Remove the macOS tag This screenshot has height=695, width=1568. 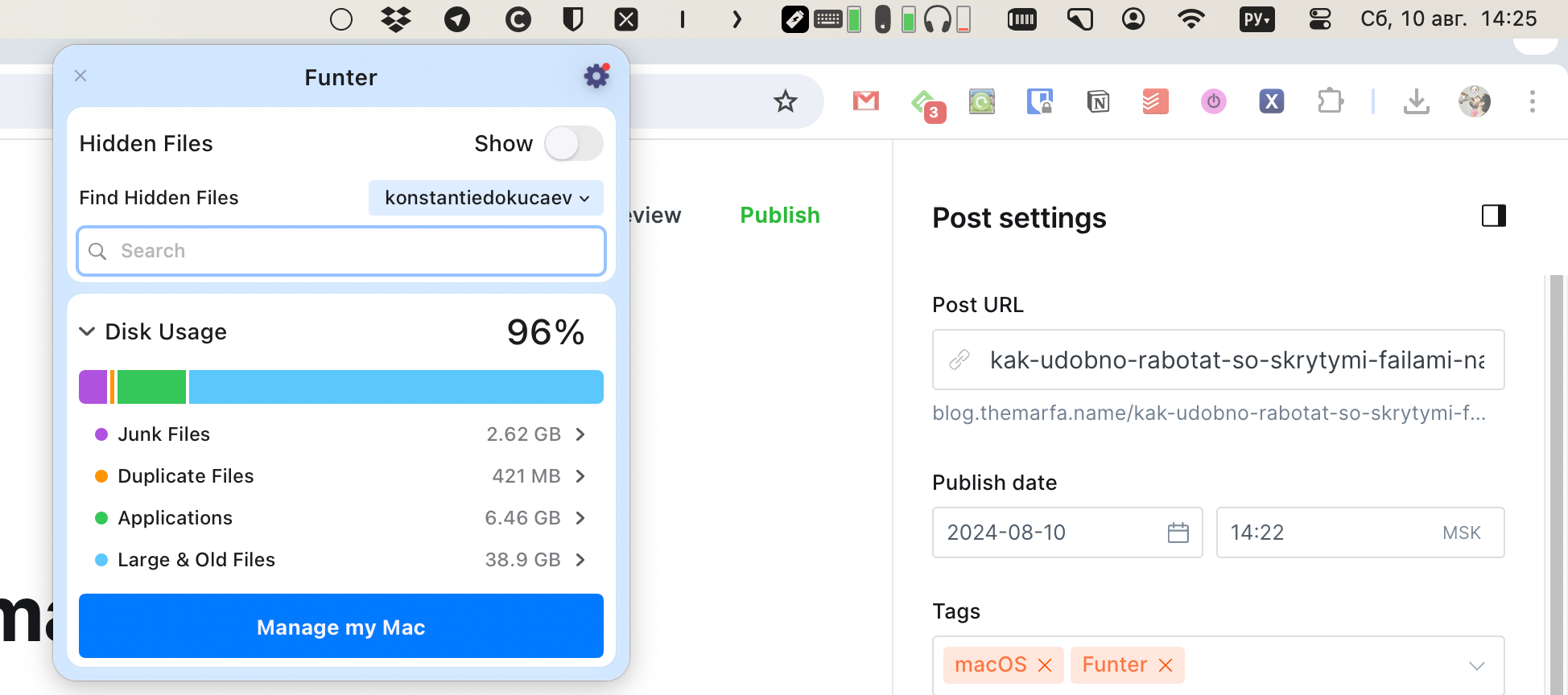click(1045, 665)
